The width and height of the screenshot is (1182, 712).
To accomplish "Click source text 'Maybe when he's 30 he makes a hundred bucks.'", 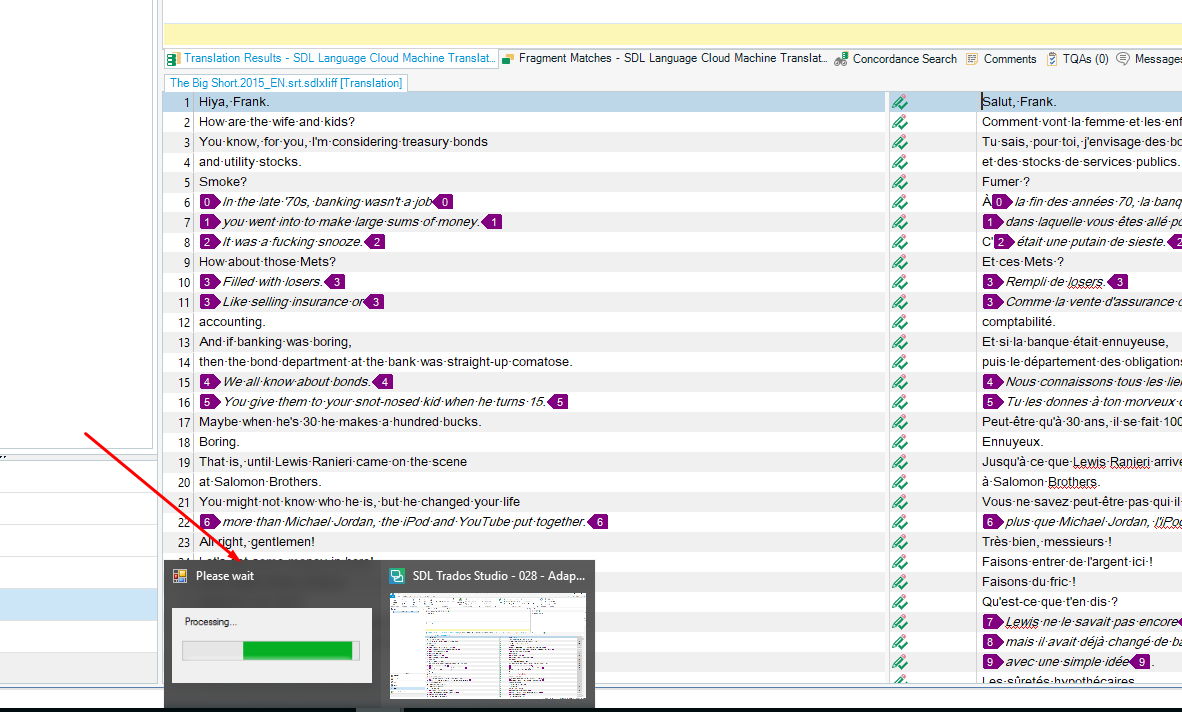I will pos(340,422).
